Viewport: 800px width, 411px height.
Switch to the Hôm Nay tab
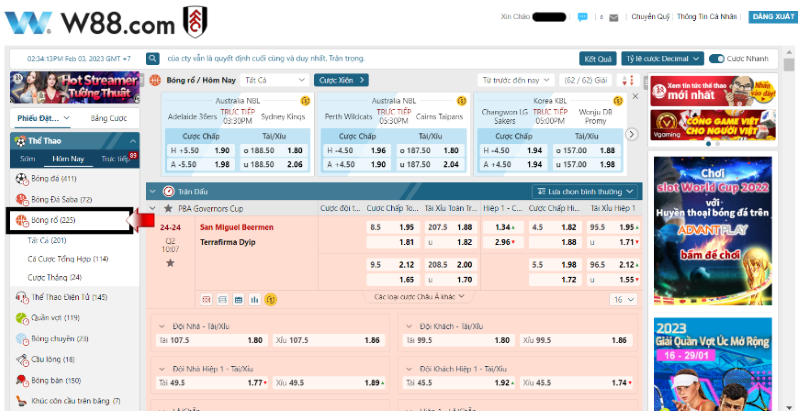(68, 159)
